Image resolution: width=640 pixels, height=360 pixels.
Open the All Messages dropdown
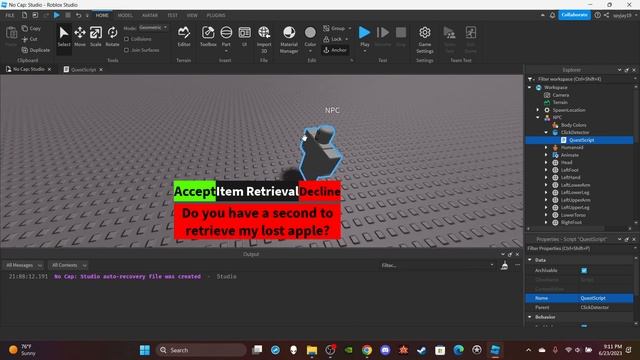click(x=24, y=265)
